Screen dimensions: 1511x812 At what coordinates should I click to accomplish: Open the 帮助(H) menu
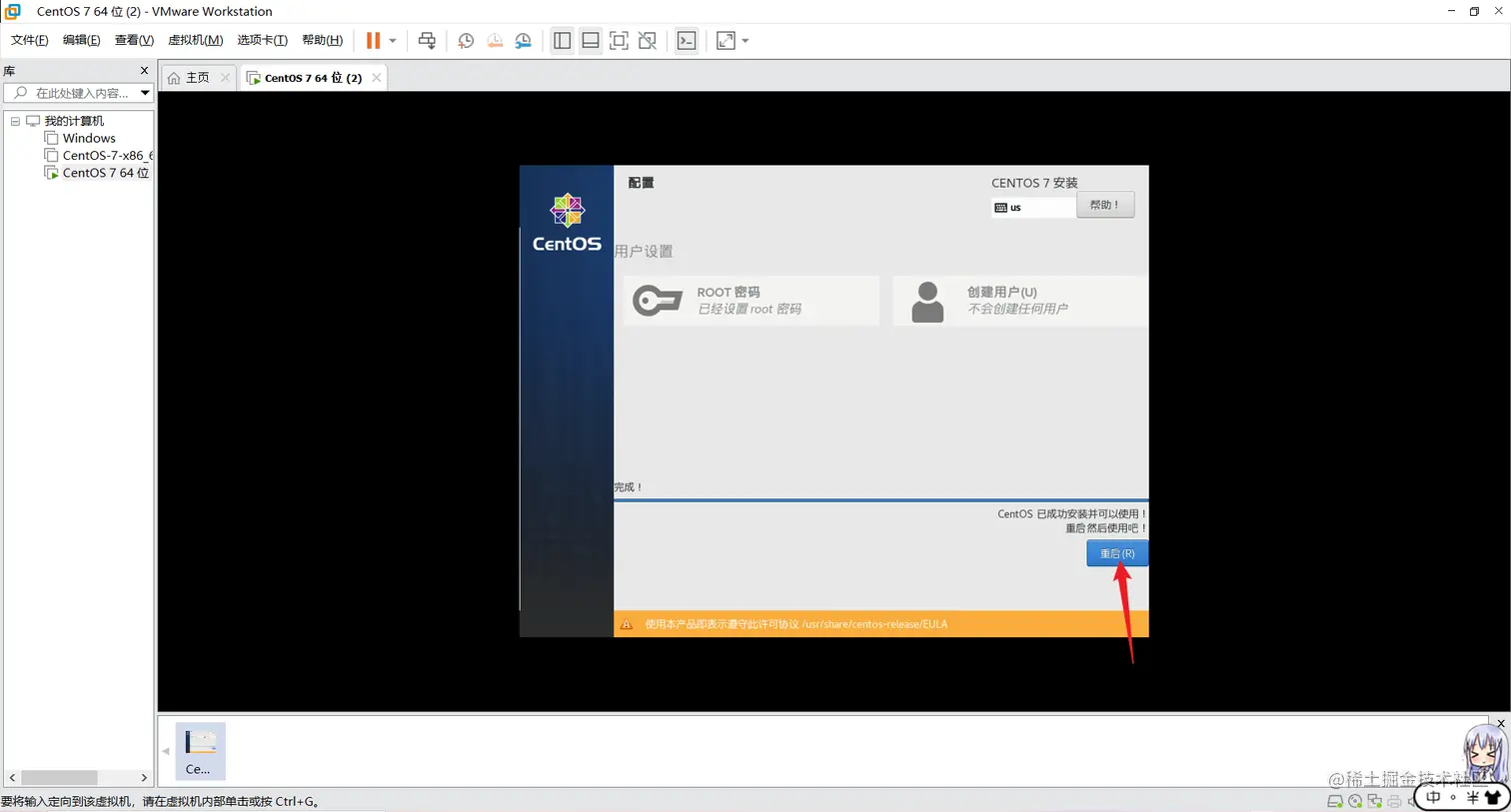click(x=322, y=40)
